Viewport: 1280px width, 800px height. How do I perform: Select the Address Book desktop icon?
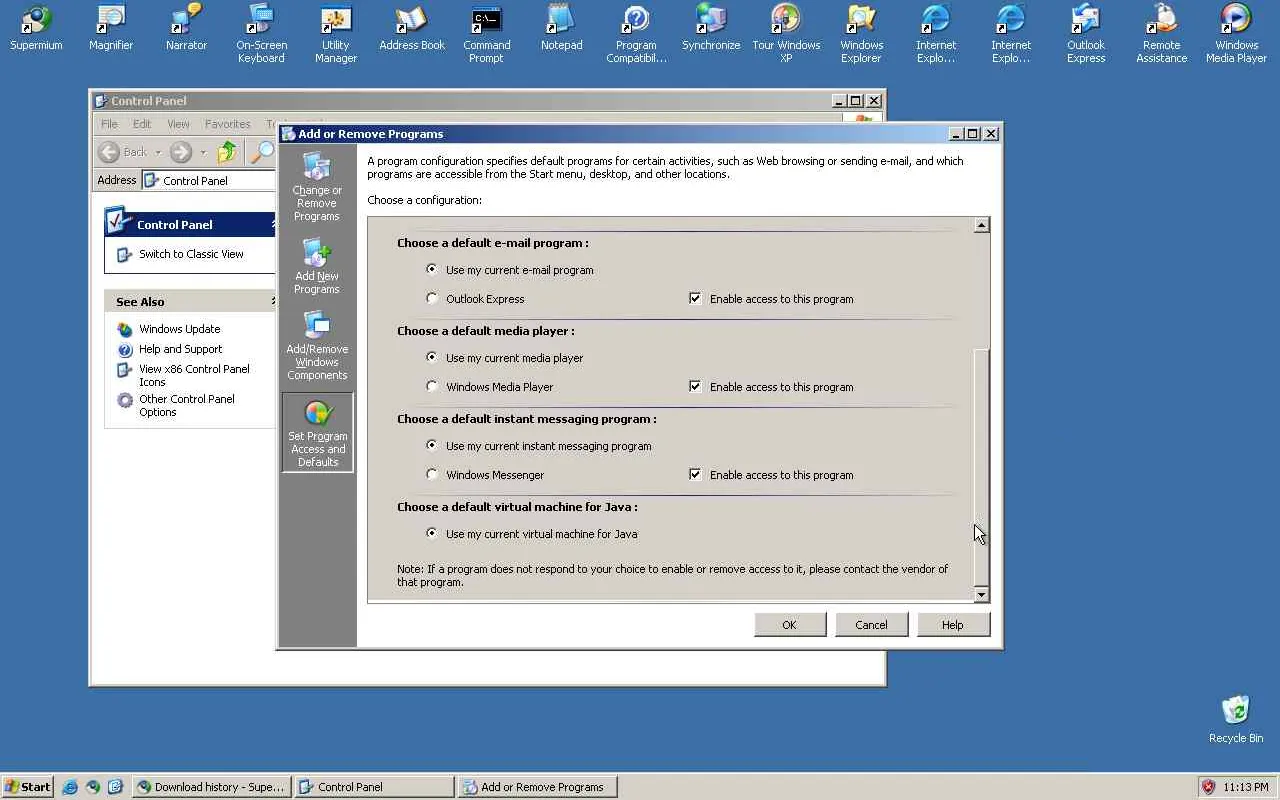click(x=412, y=28)
